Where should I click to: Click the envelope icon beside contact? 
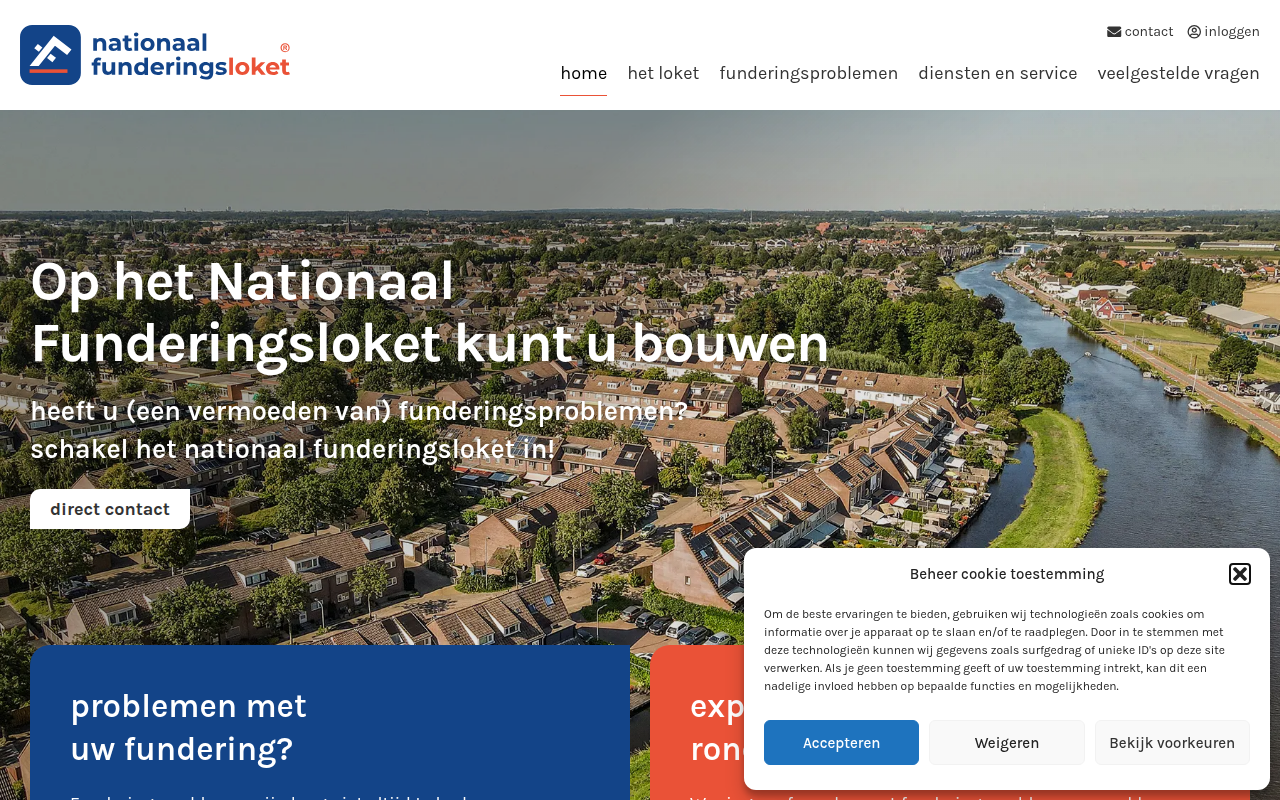pos(1114,32)
